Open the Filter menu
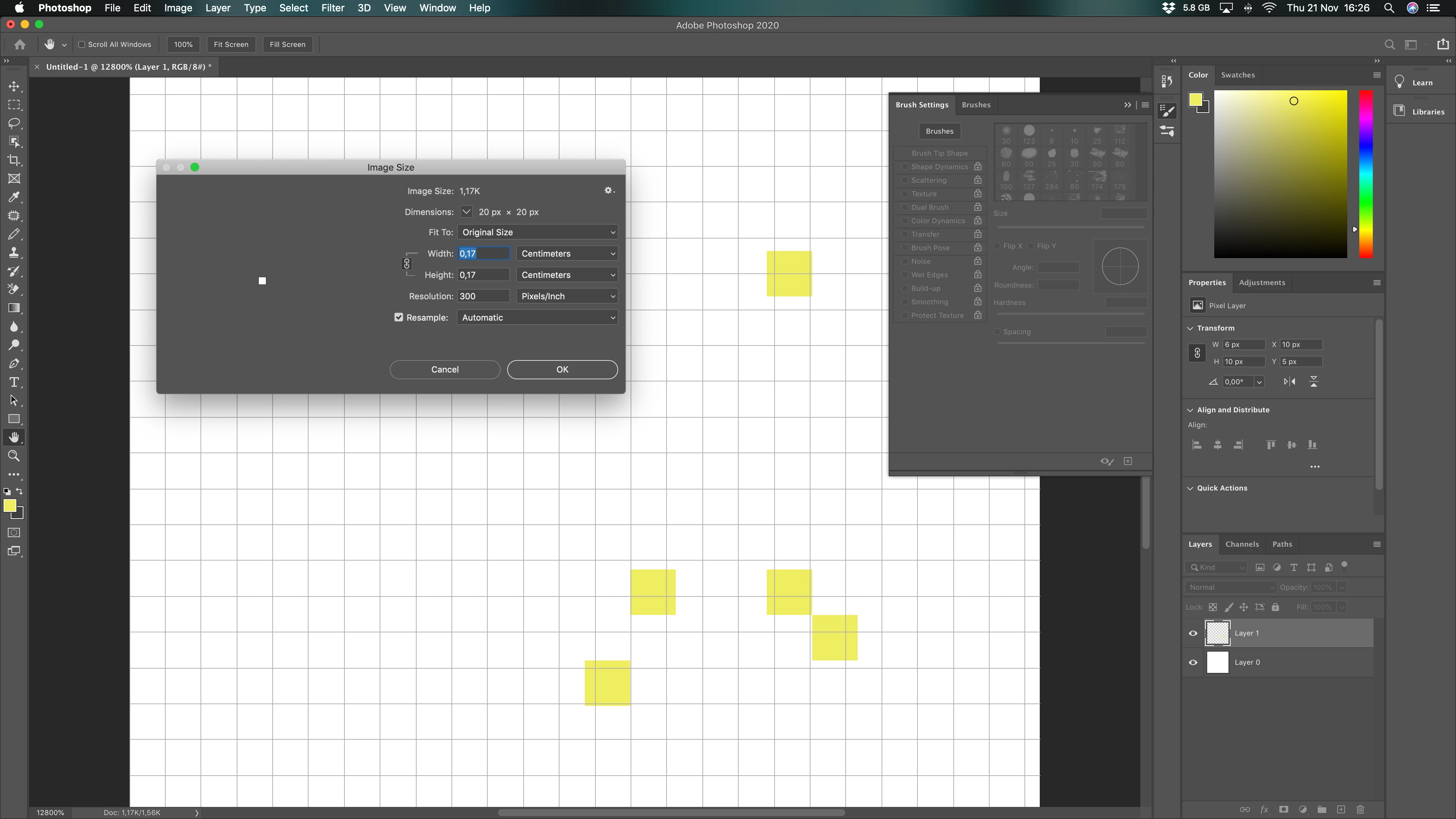The width and height of the screenshot is (1456, 819). pyautogui.click(x=332, y=8)
